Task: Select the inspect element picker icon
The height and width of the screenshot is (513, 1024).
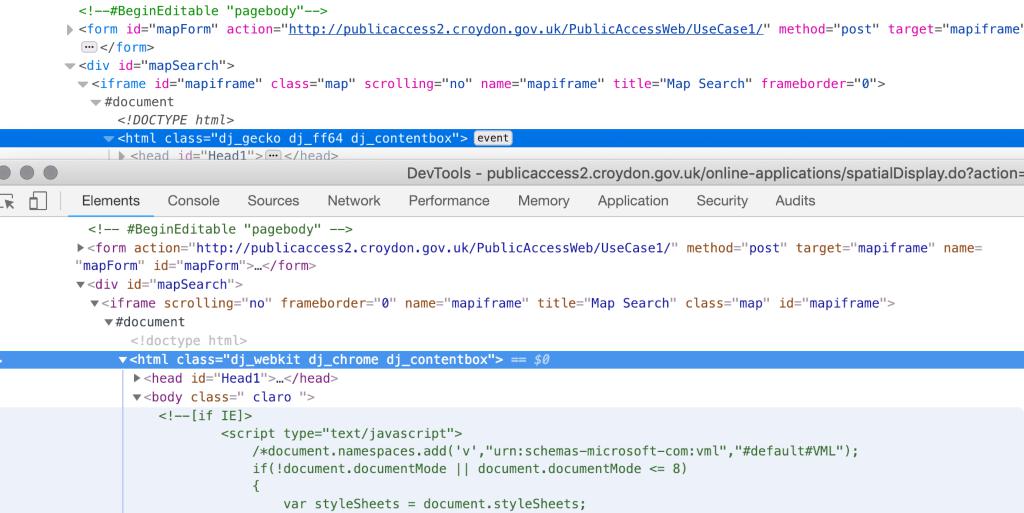Action: coord(7,201)
